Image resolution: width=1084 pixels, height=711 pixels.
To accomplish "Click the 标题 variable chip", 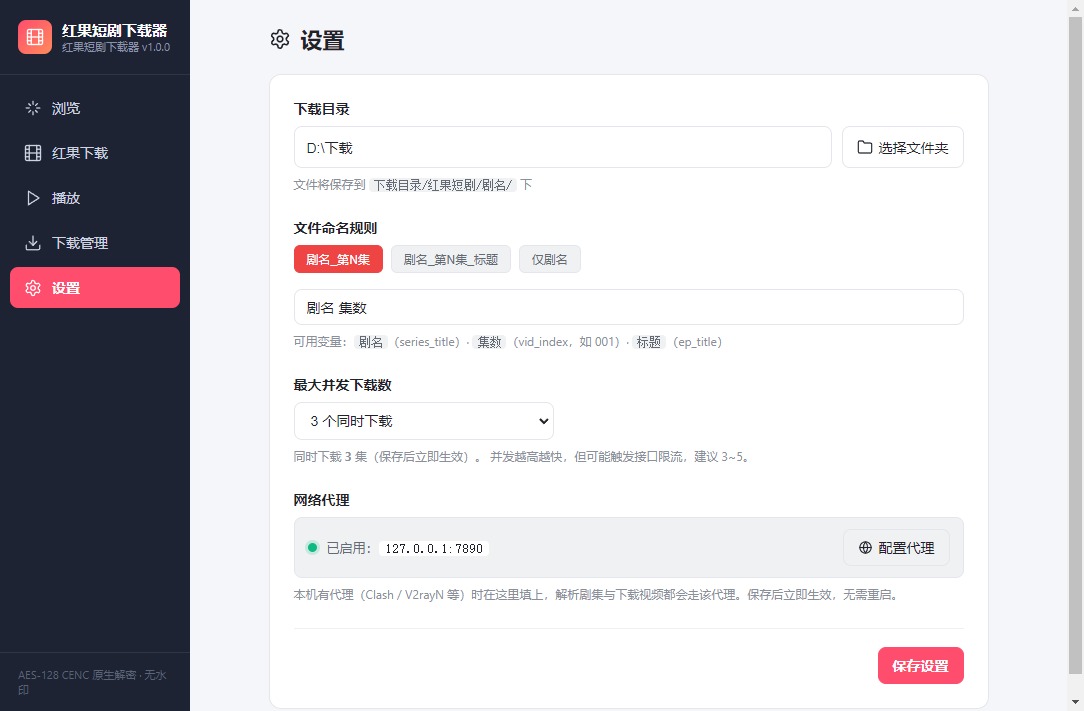I will coord(648,342).
